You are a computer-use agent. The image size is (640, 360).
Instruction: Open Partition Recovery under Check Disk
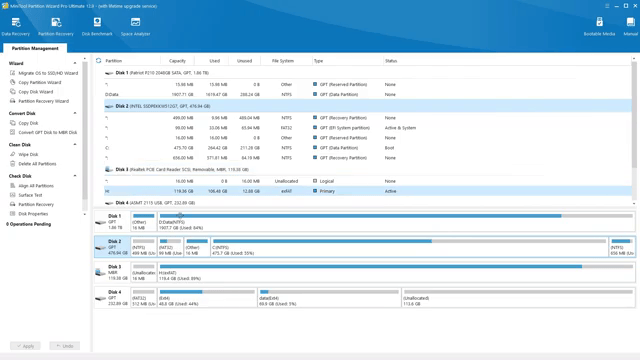(x=31, y=204)
